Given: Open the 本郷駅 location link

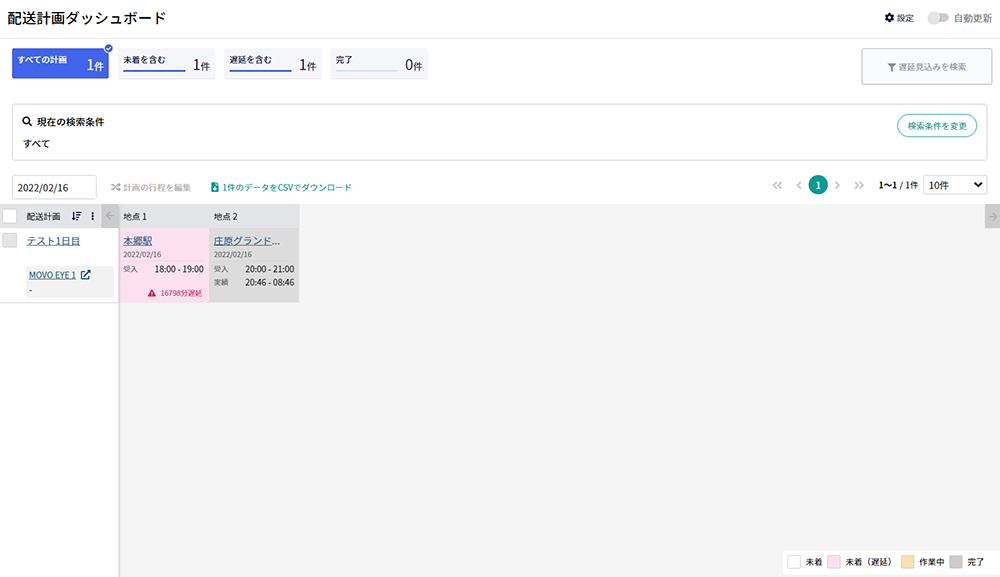Looking at the screenshot, I should point(137,241).
